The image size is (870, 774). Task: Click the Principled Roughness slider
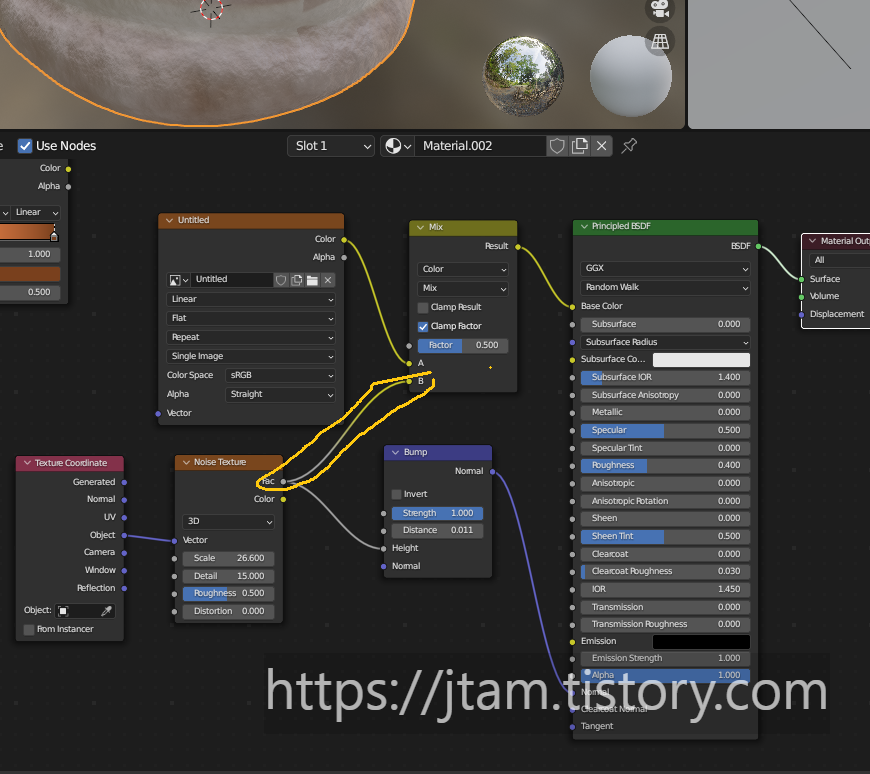coord(665,466)
